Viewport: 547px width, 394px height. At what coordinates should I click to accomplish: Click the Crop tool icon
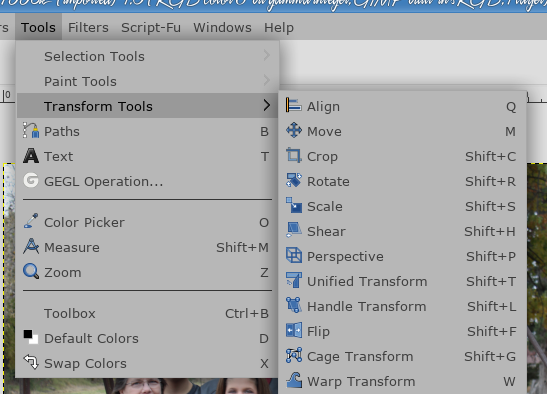tap(294, 155)
